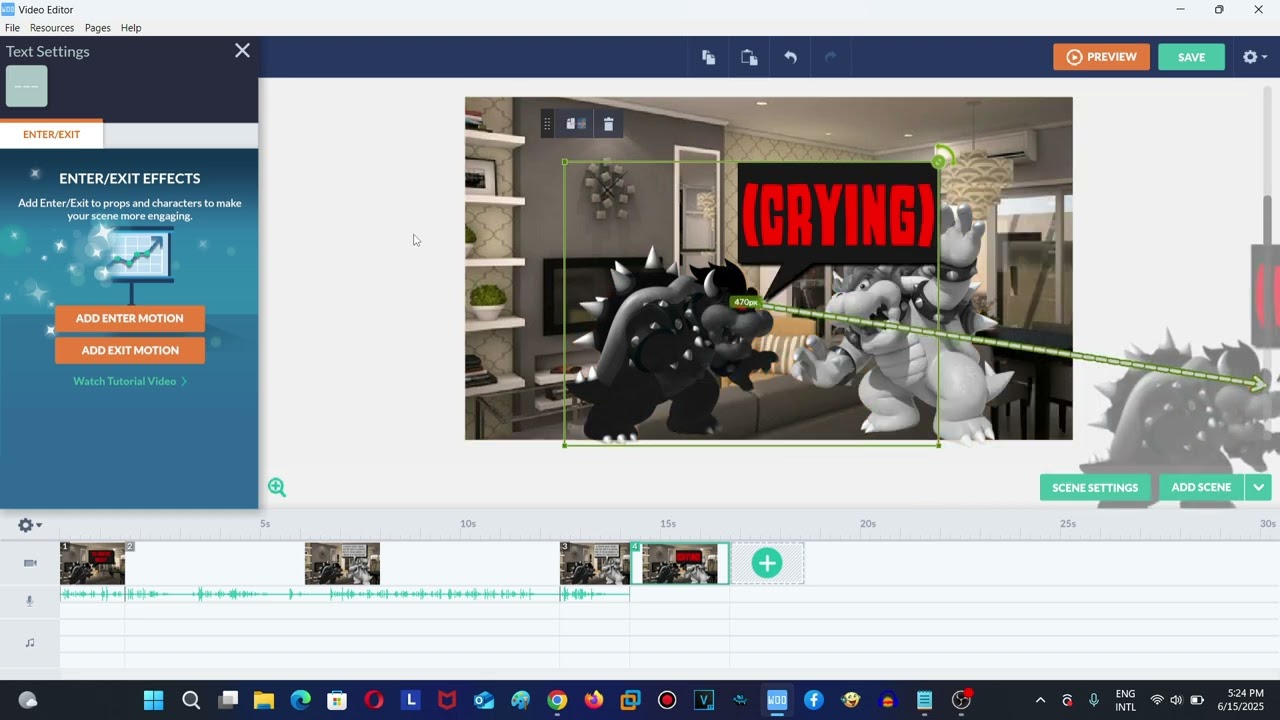Open the settings gear dropdown near Save

[1254, 57]
